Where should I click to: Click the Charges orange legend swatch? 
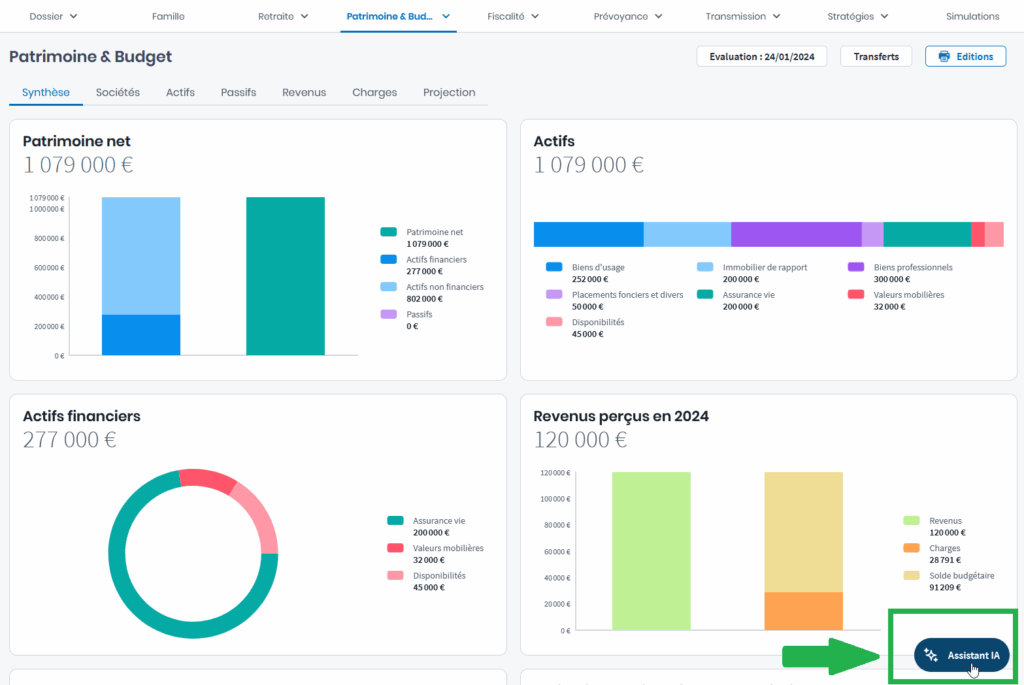point(911,548)
